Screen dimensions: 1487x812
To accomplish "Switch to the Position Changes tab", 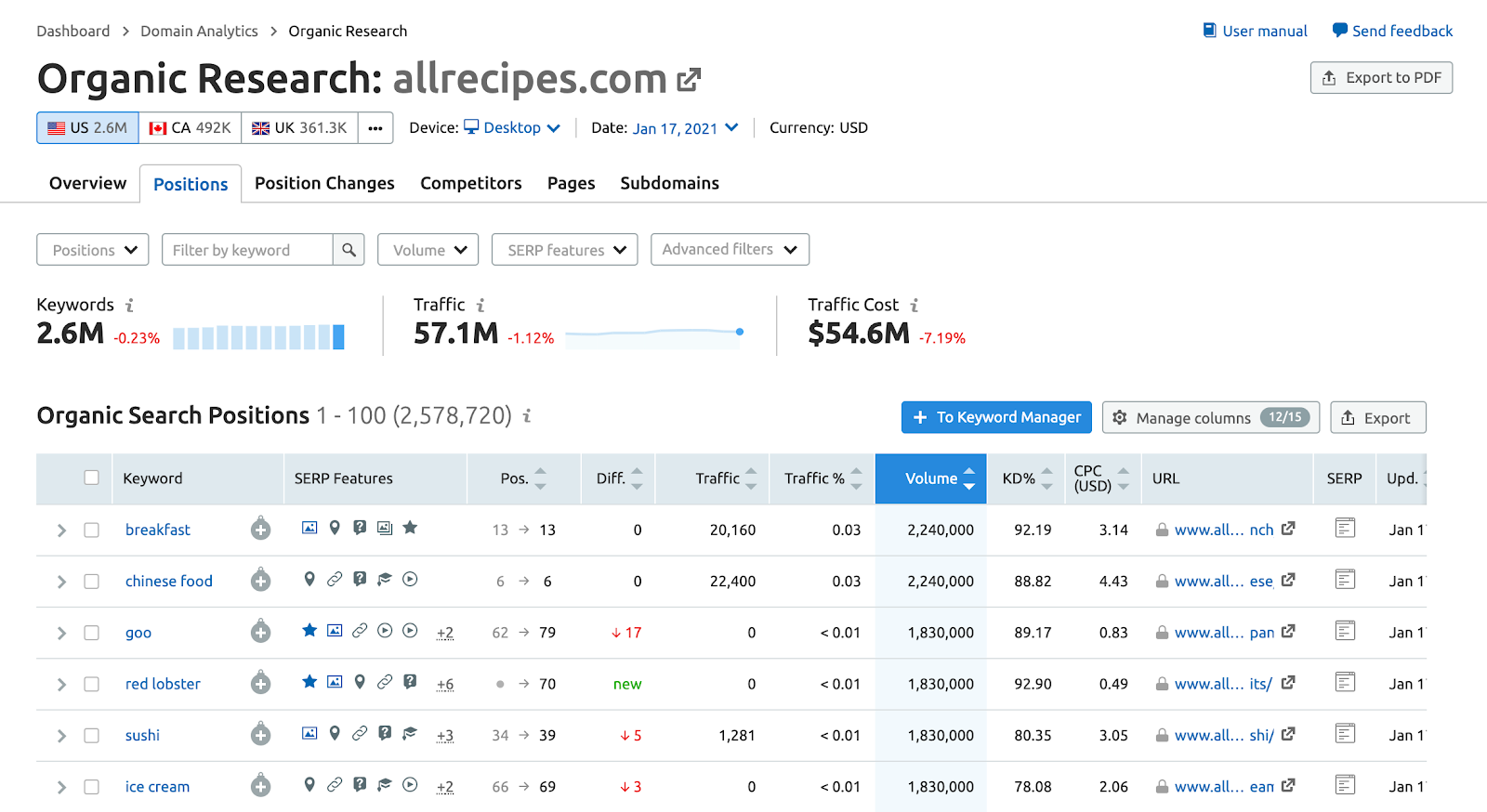I will click(x=324, y=183).
